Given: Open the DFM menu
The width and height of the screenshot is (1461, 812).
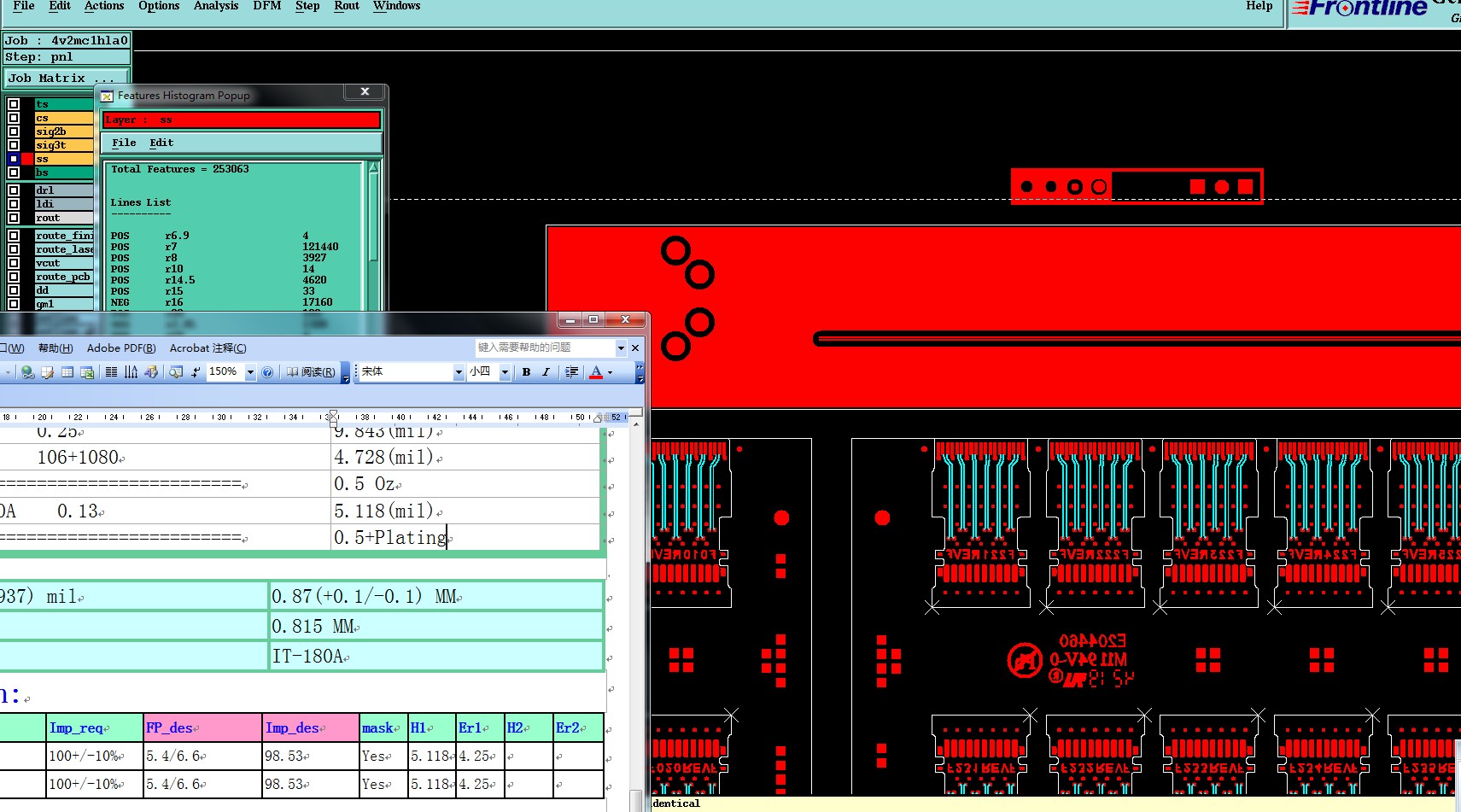Looking at the screenshot, I should [267, 6].
